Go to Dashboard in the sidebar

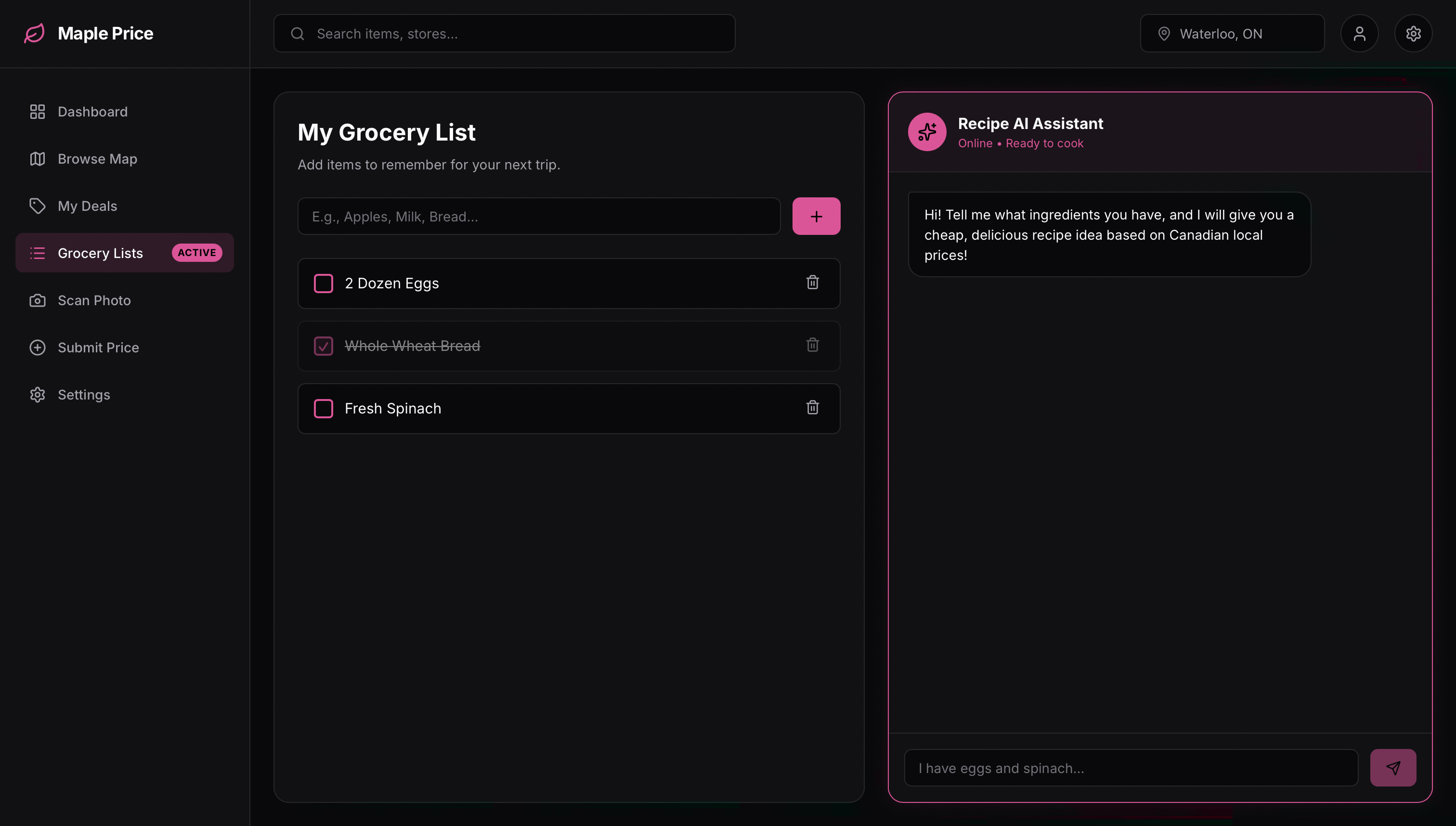point(92,112)
